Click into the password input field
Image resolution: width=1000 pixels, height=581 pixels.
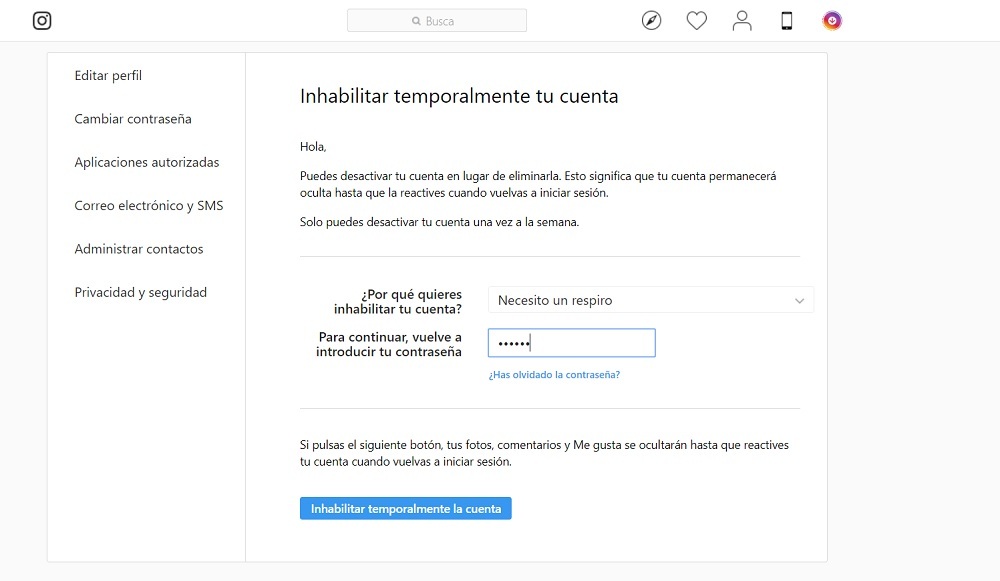coord(571,342)
